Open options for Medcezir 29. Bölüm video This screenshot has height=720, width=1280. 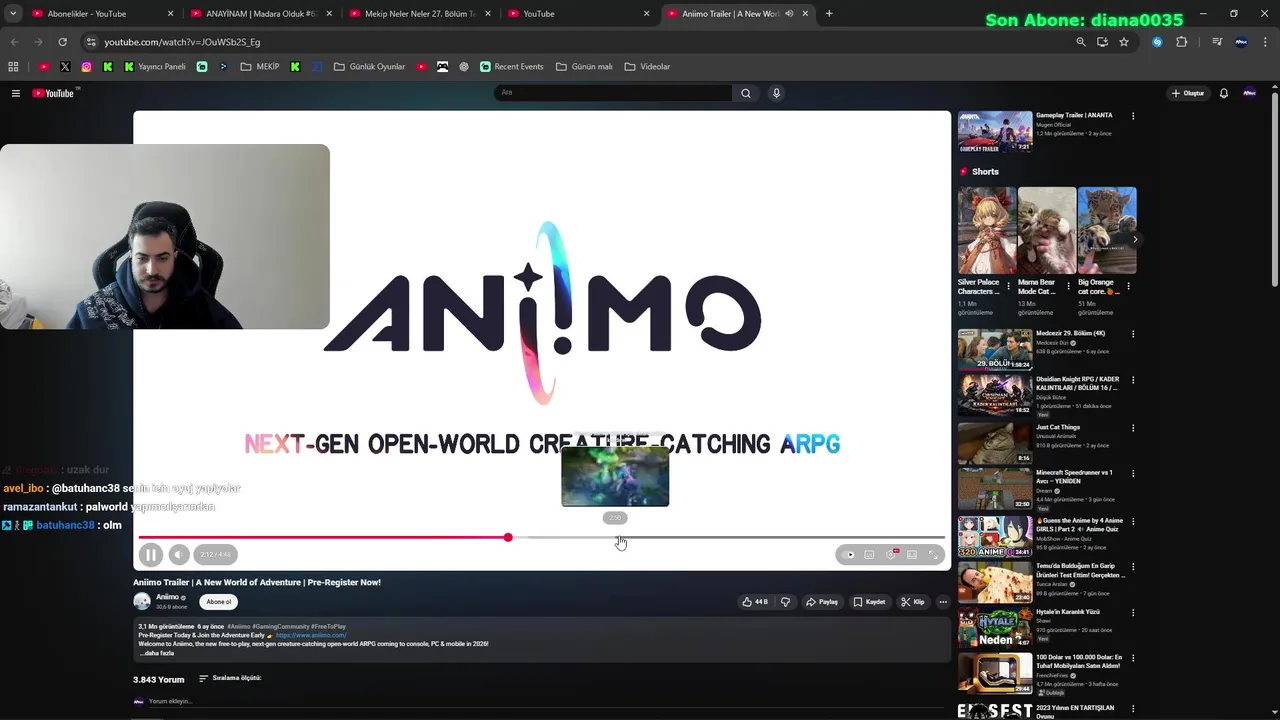click(x=1133, y=334)
